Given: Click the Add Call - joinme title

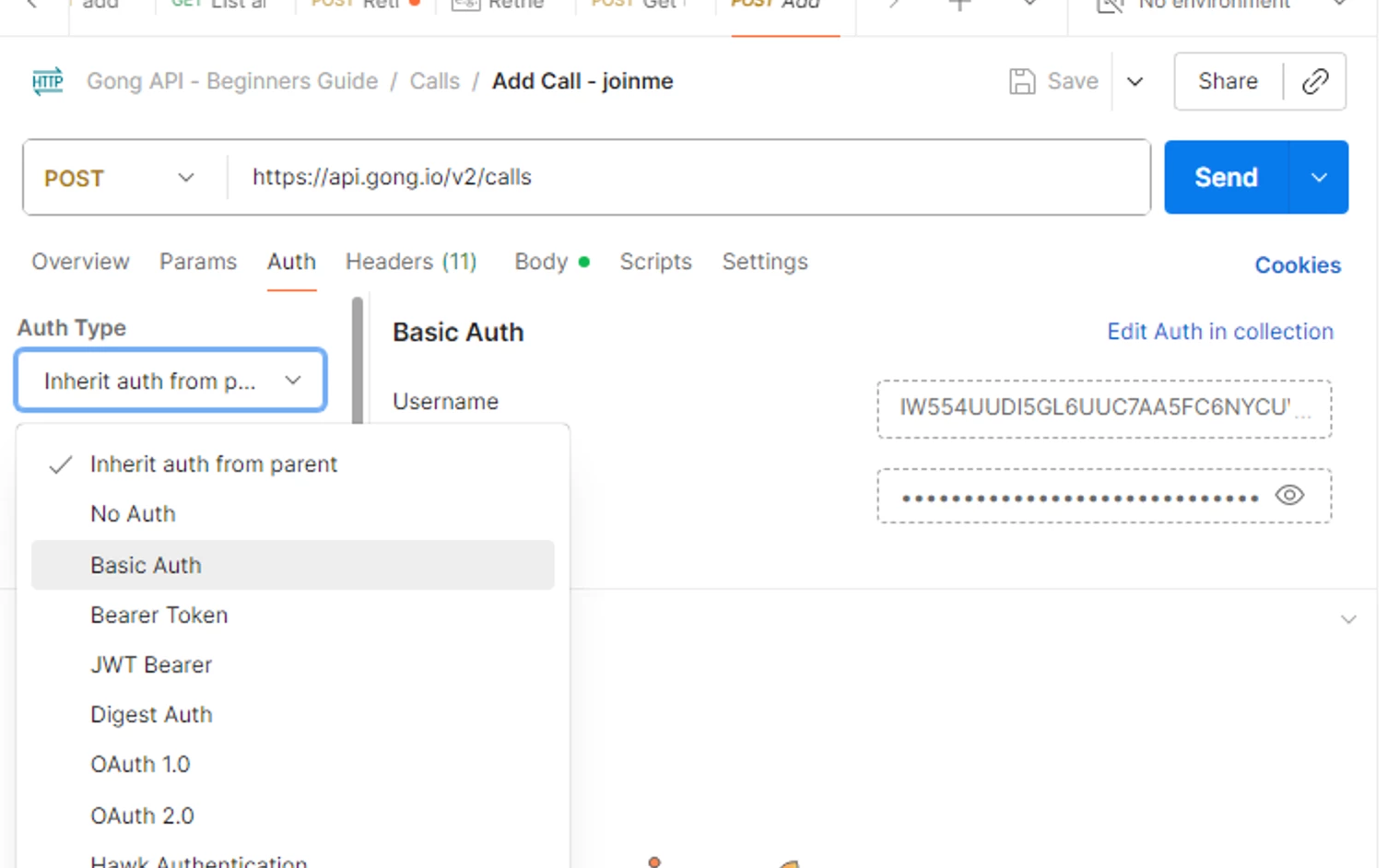Looking at the screenshot, I should tap(582, 81).
